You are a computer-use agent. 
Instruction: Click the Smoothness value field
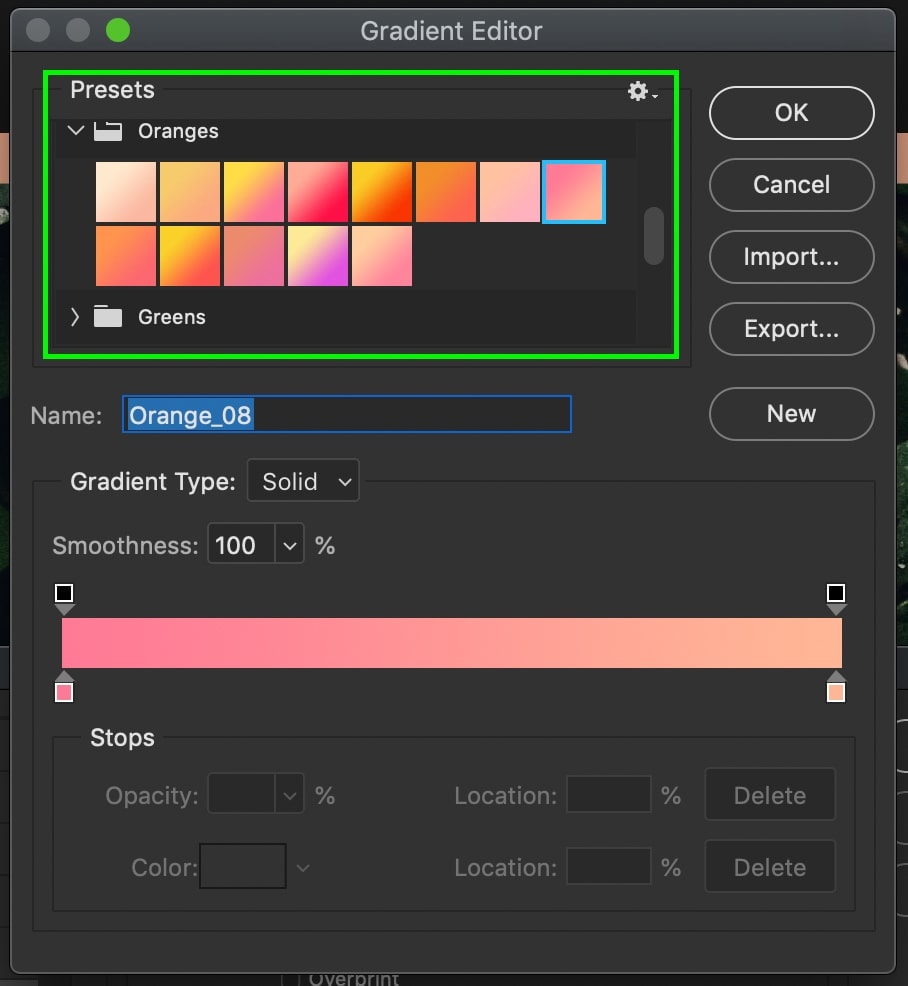click(241, 545)
